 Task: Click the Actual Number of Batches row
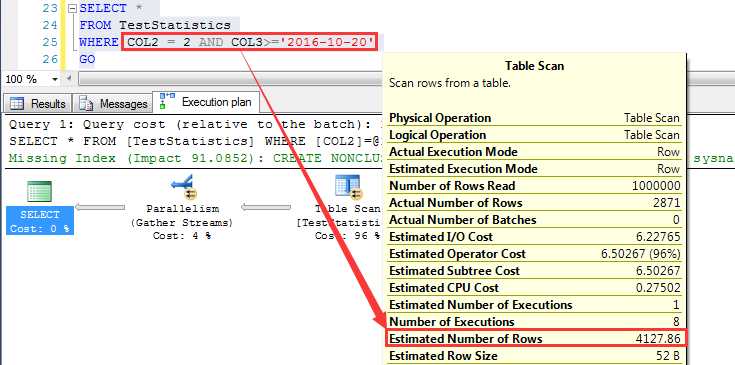tap(534, 220)
